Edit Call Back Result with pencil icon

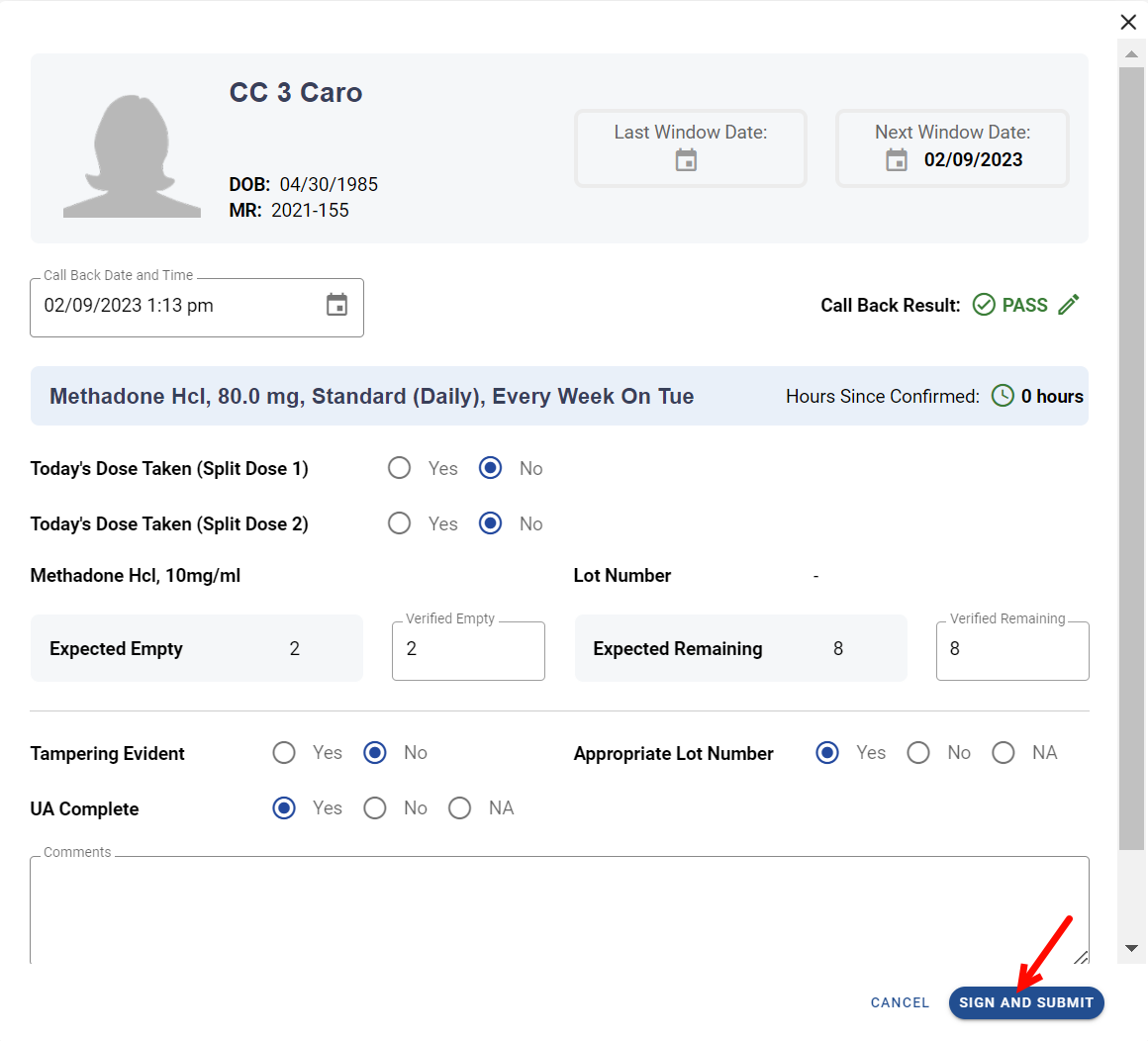1068,305
